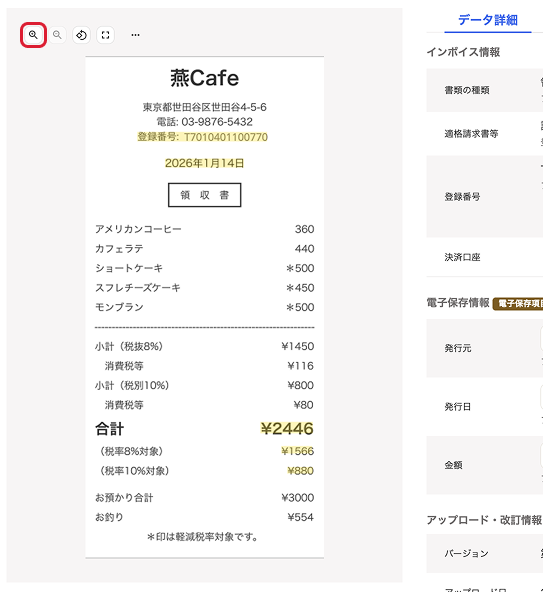Click the 領収書 box on receipt
The height and width of the screenshot is (592, 543).
point(205,195)
